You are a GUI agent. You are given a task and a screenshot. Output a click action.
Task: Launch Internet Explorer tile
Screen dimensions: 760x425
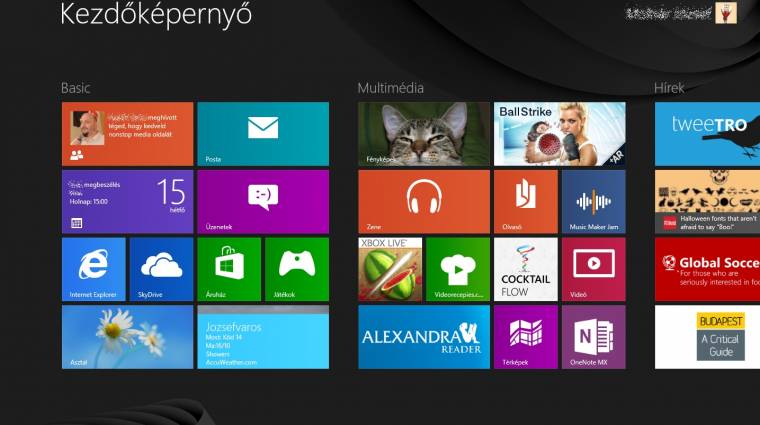[94, 269]
